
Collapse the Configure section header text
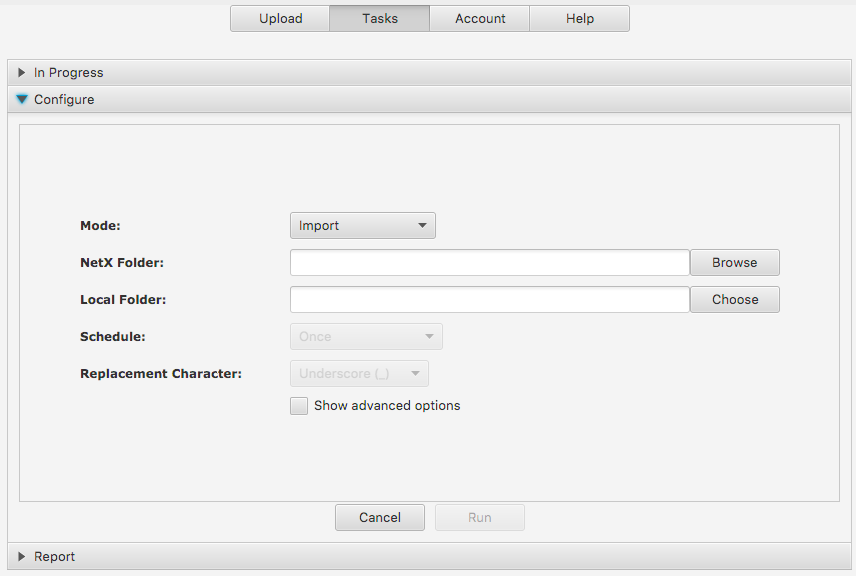(x=64, y=100)
